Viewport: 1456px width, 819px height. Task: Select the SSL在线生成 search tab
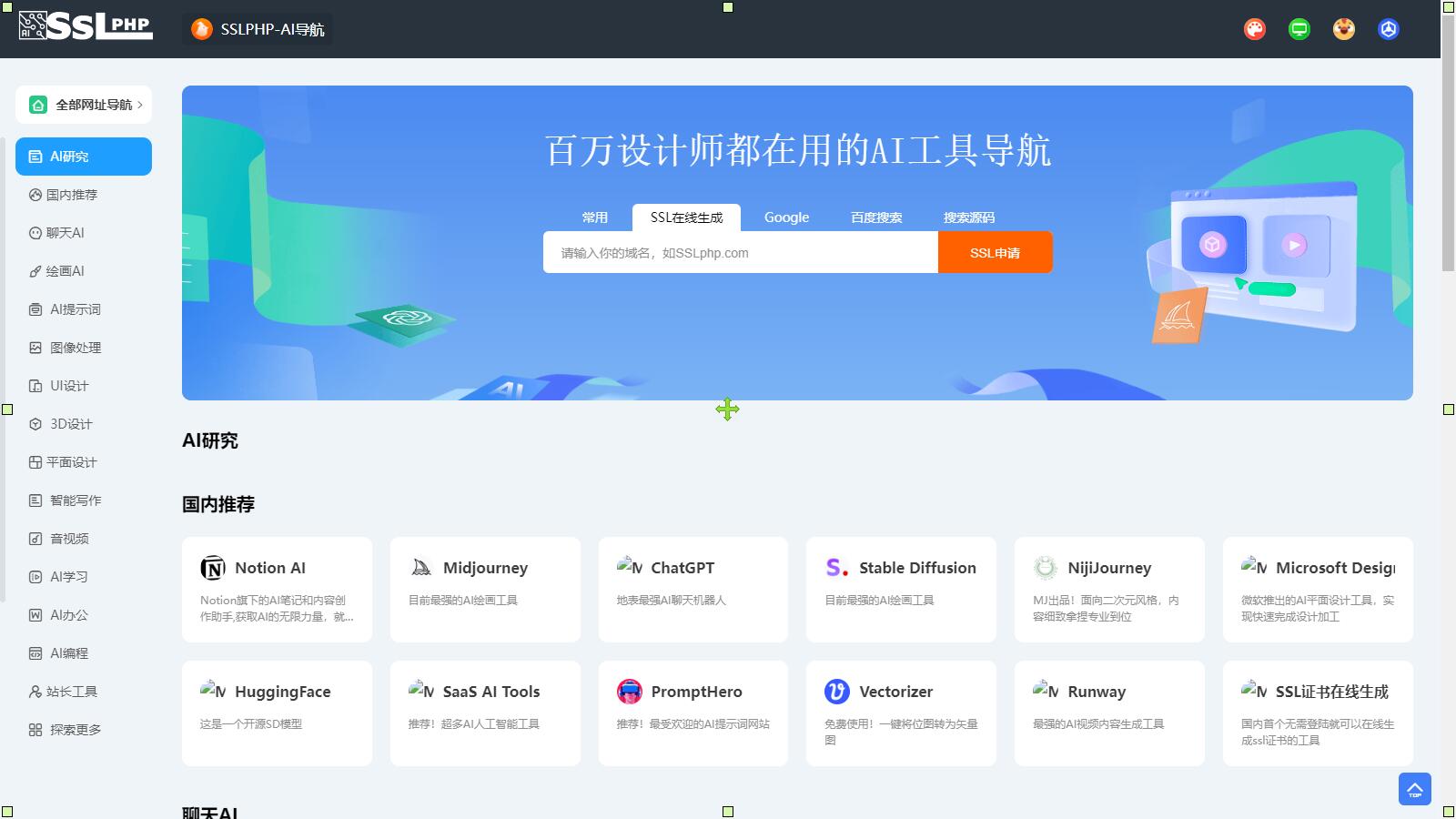pos(687,217)
